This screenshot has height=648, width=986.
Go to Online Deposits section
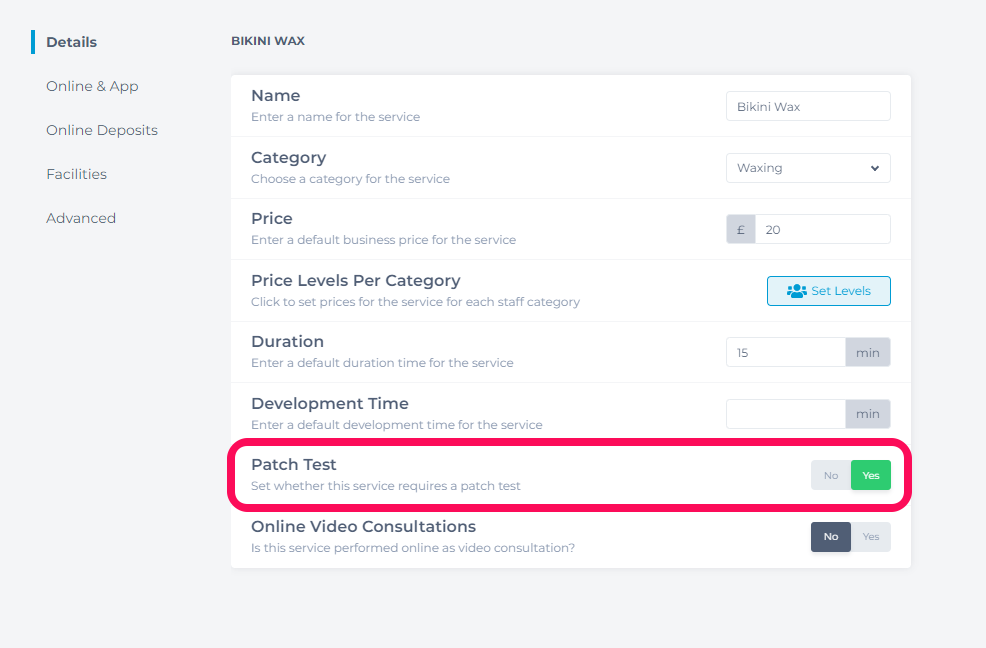(102, 130)
